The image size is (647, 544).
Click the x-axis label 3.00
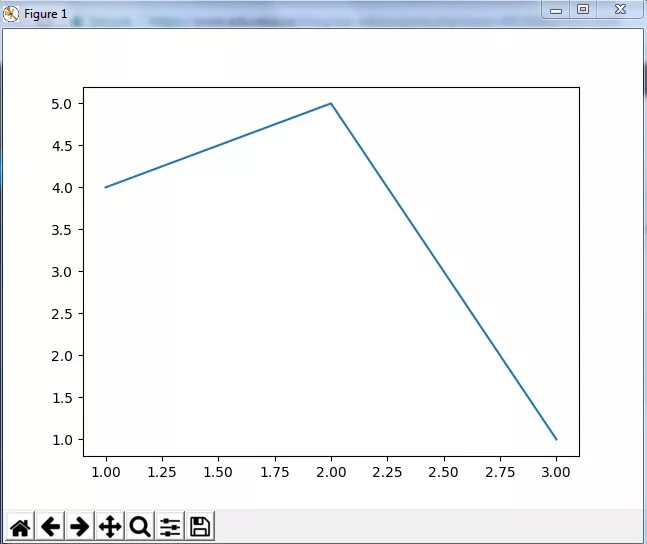pos(556,472)
